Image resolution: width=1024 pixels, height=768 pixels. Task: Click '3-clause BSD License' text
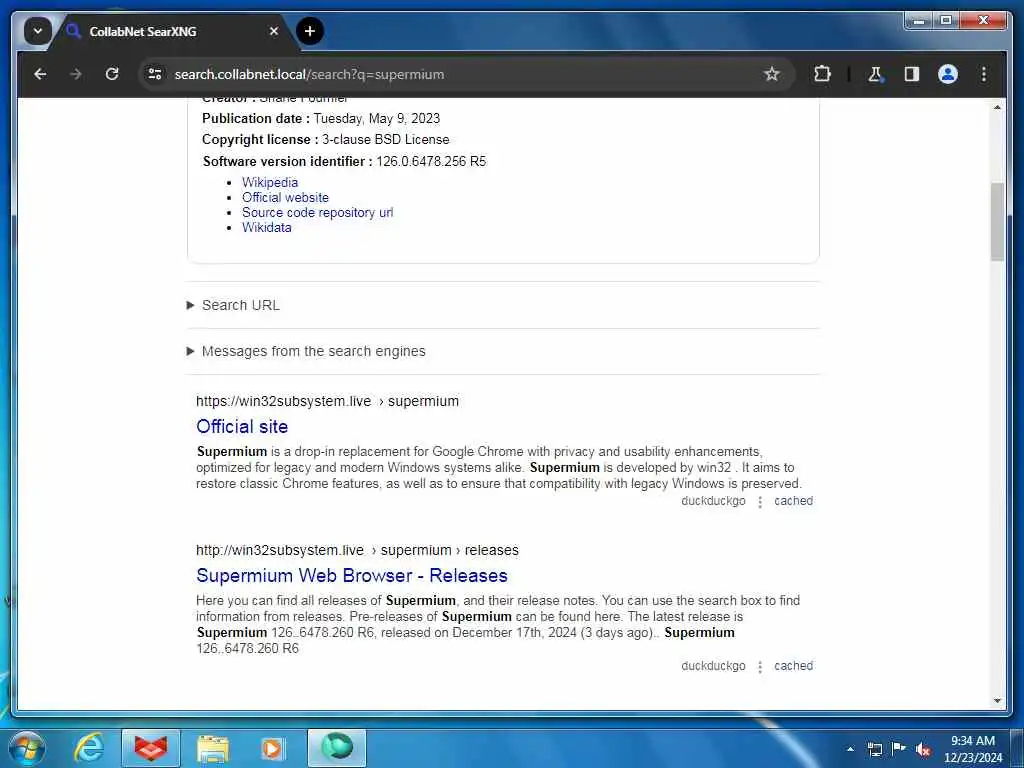[385, 140]
